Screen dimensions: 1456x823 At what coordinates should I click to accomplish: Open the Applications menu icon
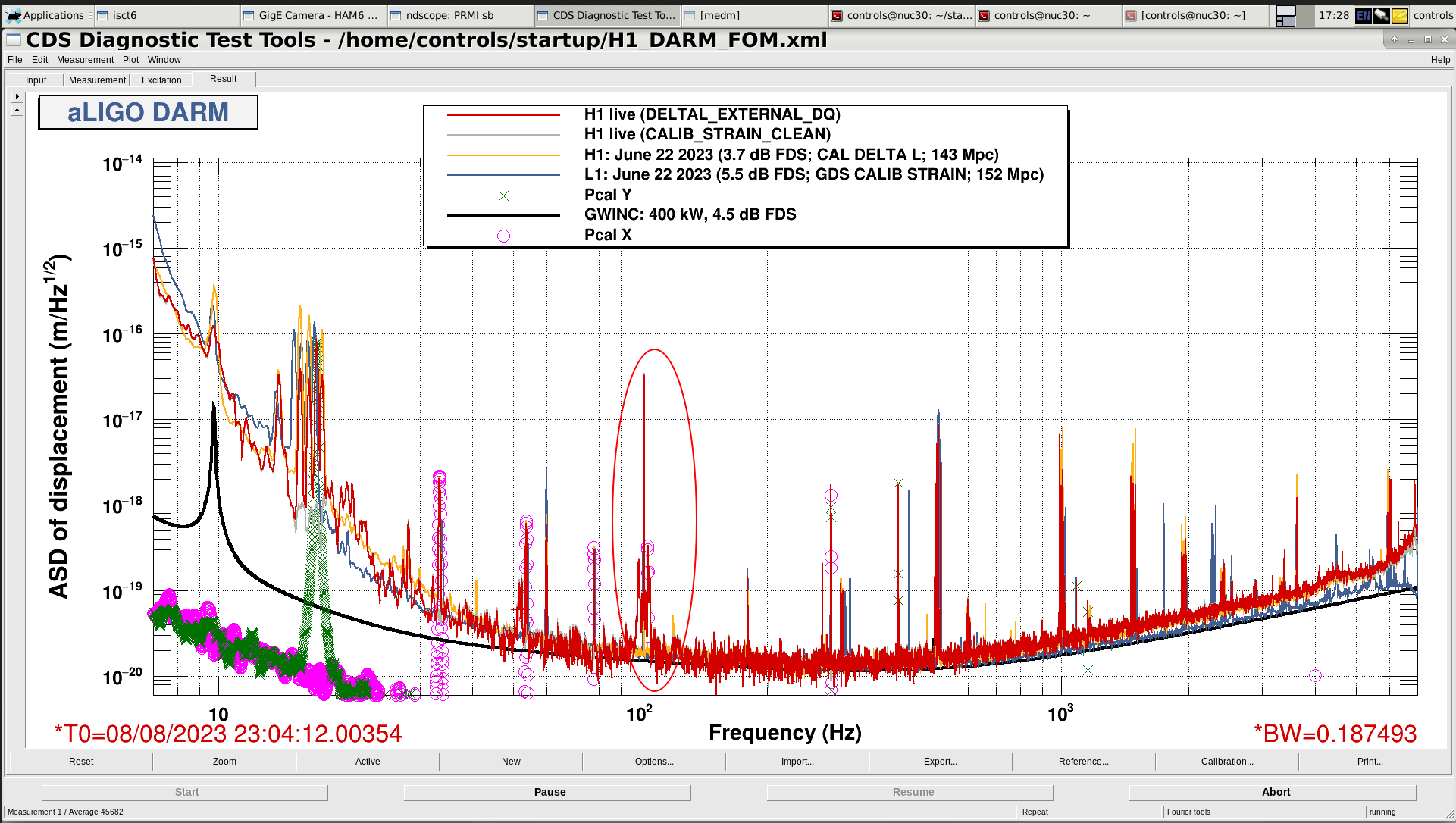point(13,15)
